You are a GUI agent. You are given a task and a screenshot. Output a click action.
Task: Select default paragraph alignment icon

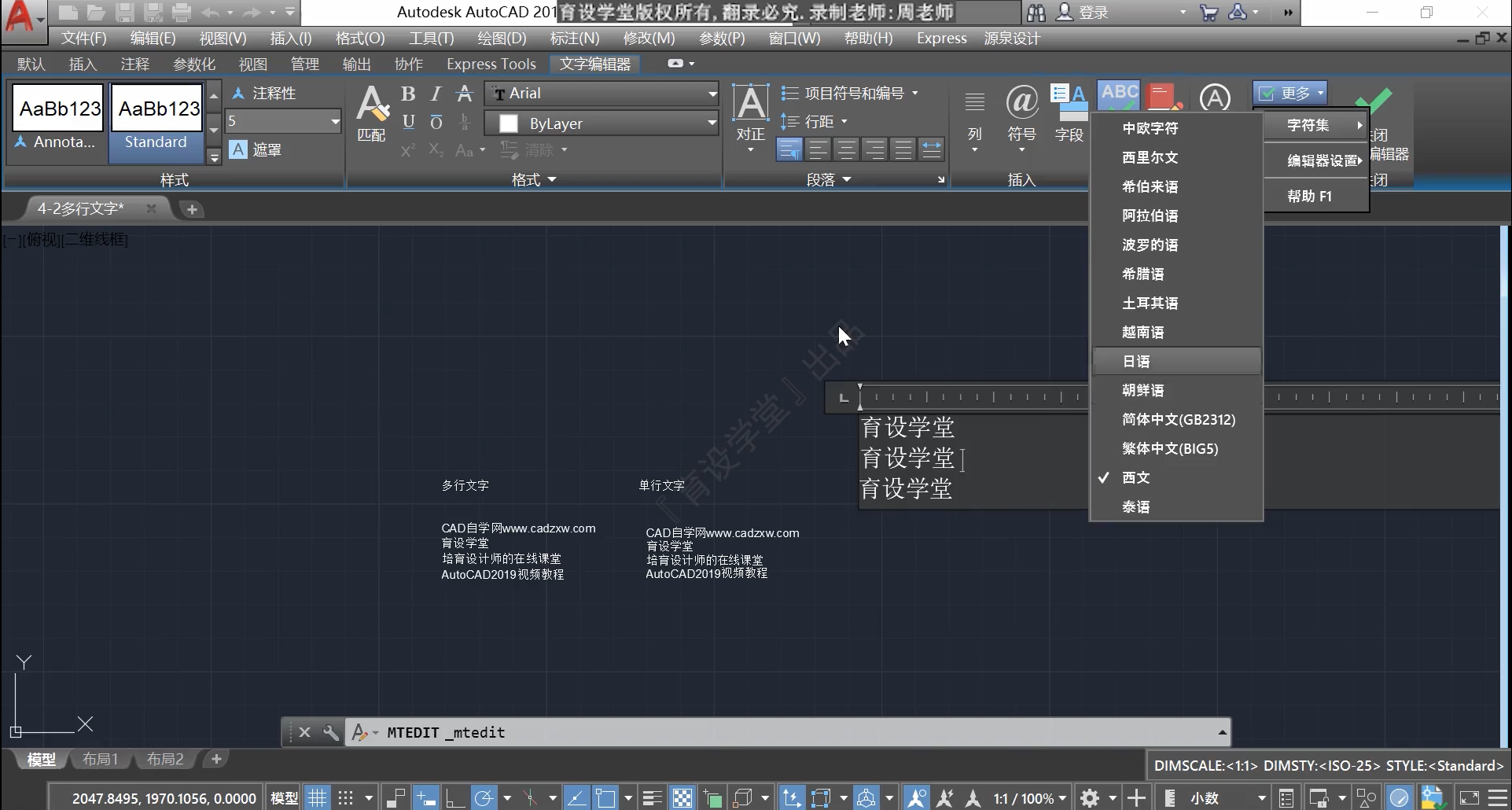click(789, 149)
